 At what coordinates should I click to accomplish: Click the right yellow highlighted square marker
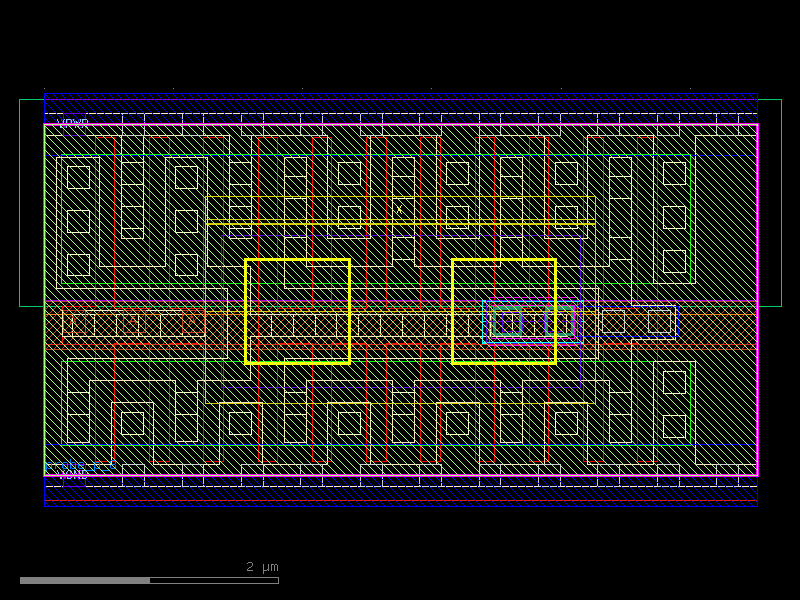[504, 311]
